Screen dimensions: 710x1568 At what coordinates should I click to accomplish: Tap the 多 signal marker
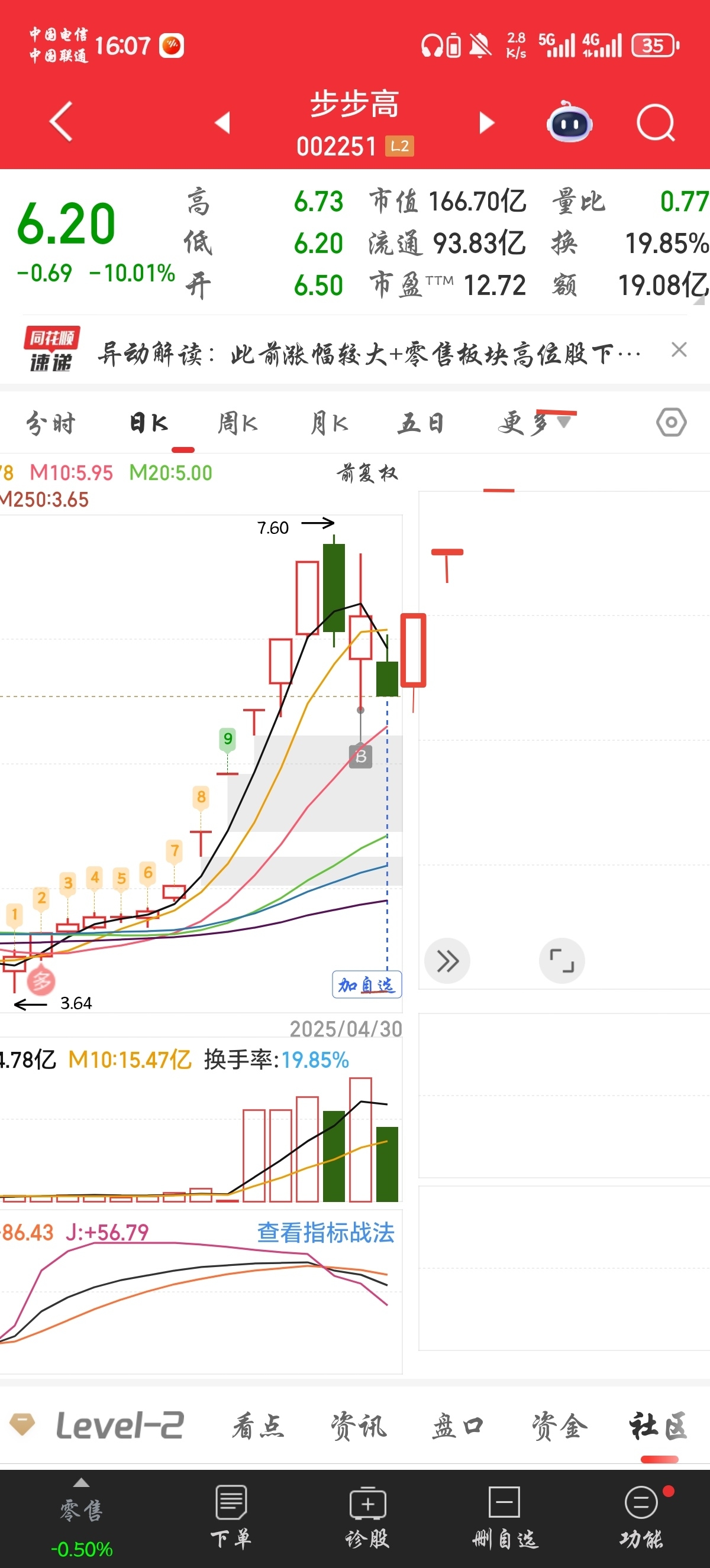point(41,980)
